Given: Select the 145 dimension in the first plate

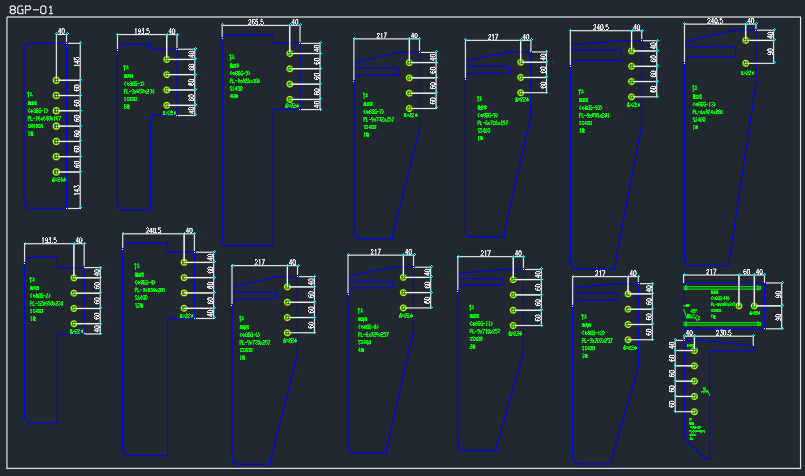Looking at the screenshot, I should (77, 61).
